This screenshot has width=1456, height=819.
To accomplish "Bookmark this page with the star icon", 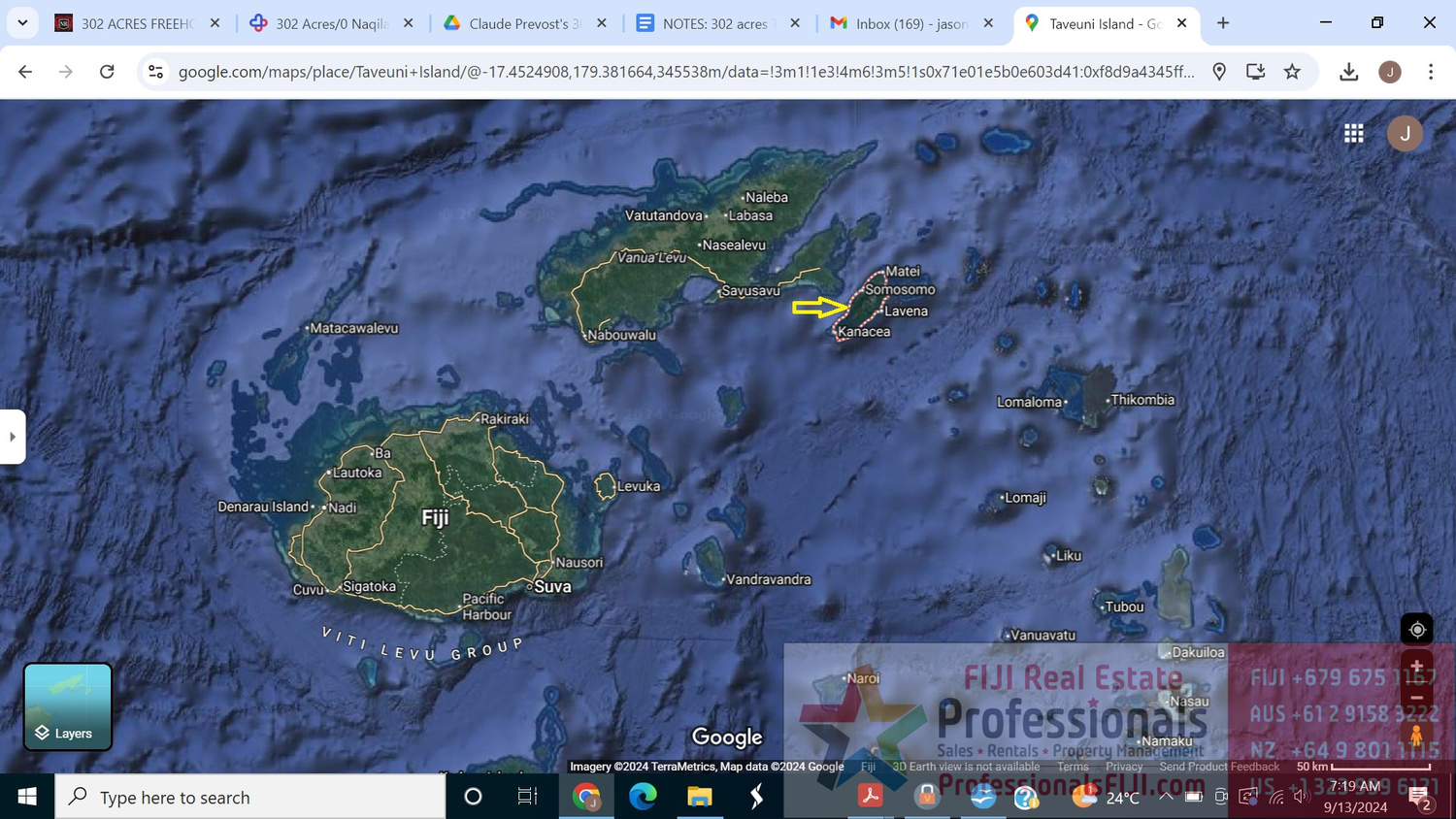I will click(1292, 72).
